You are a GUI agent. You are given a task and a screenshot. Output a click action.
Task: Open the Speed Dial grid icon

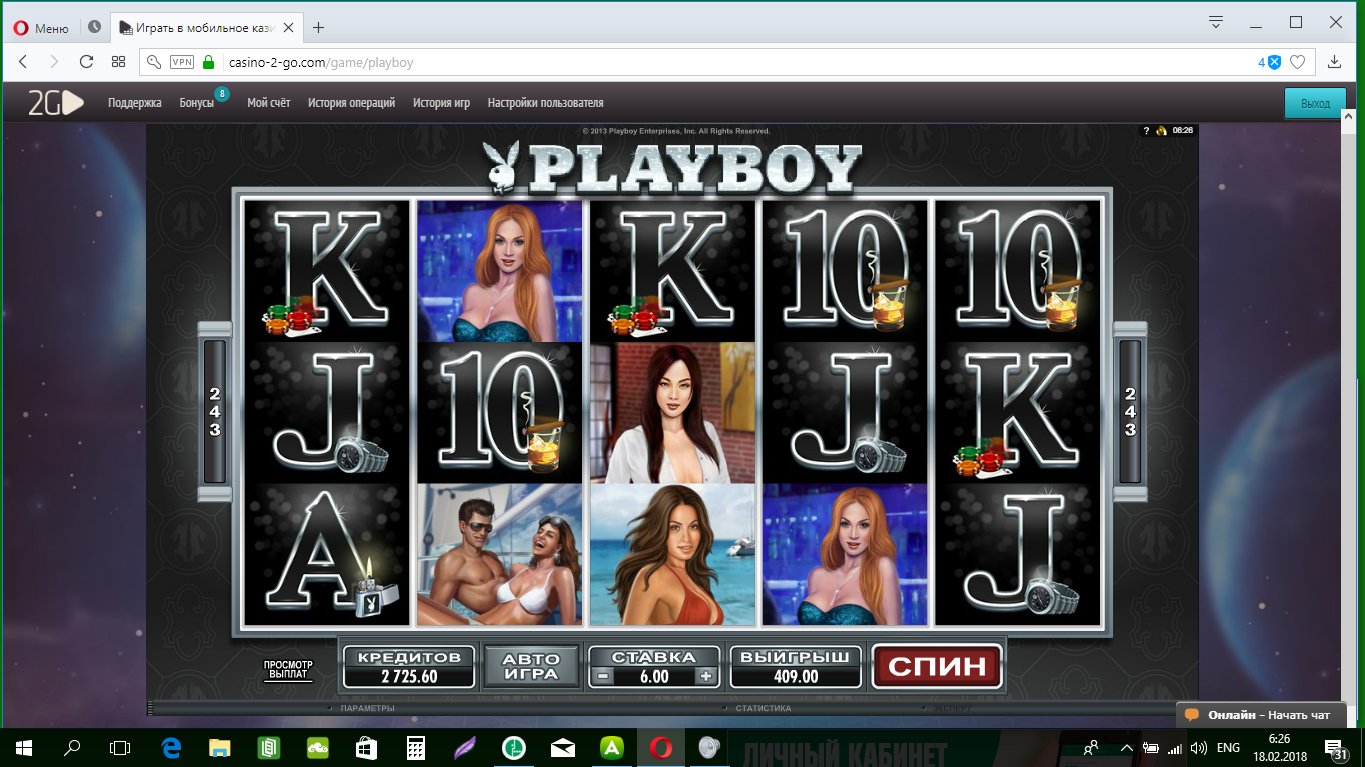click(x=118, y=62)
